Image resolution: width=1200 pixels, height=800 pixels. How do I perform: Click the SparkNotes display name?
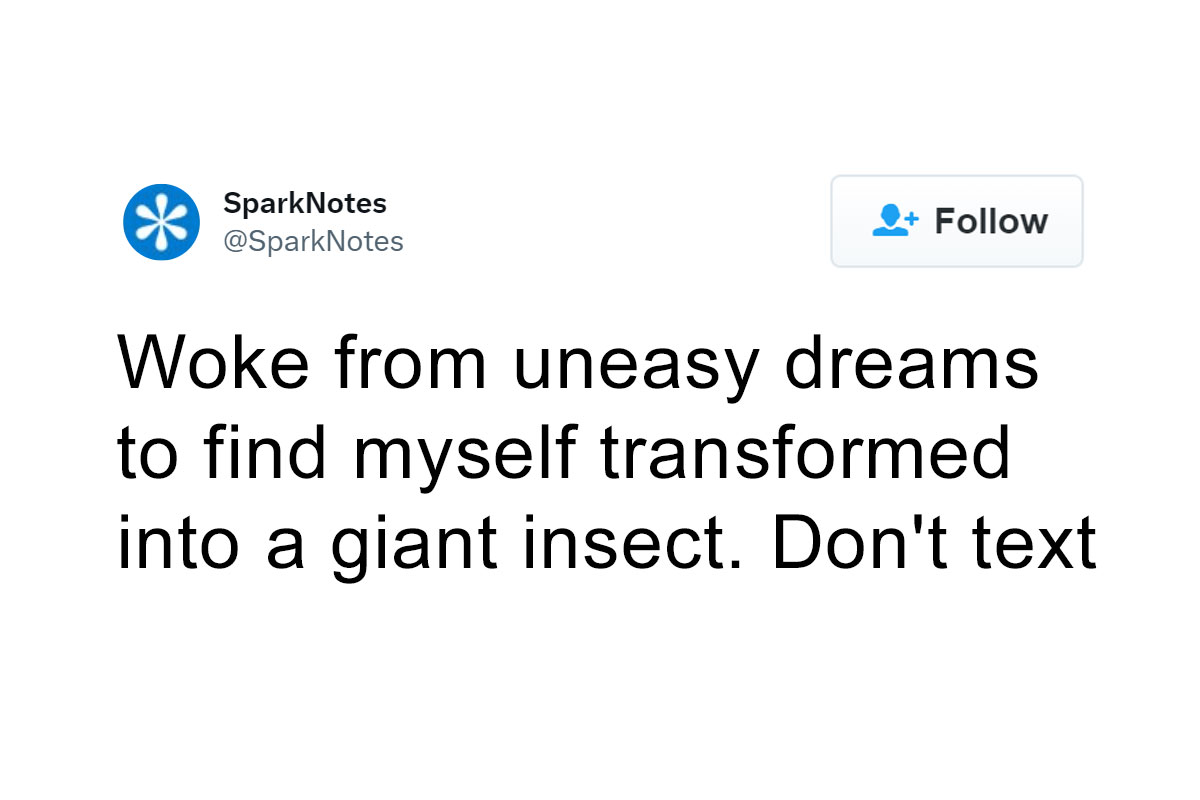click(x=304, y=203)
